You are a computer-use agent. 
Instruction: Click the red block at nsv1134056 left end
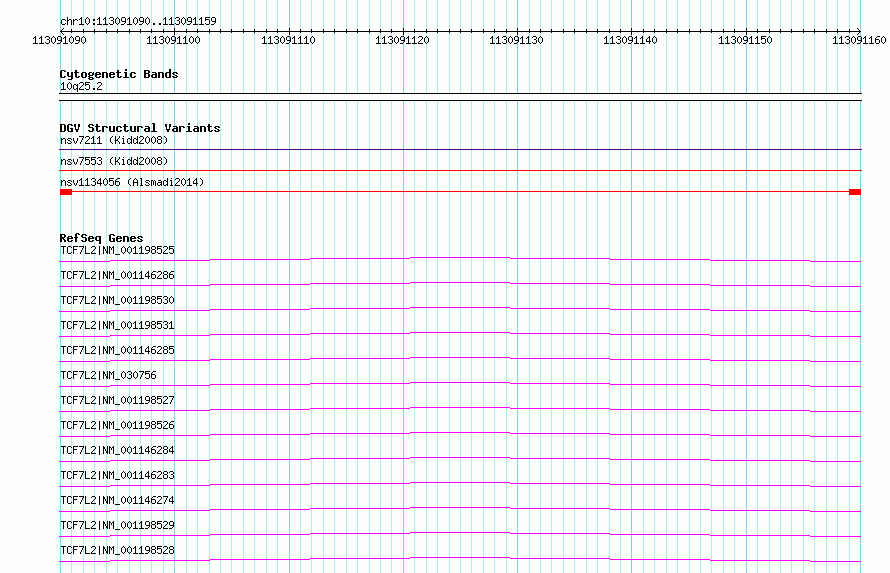coord(66,192)
